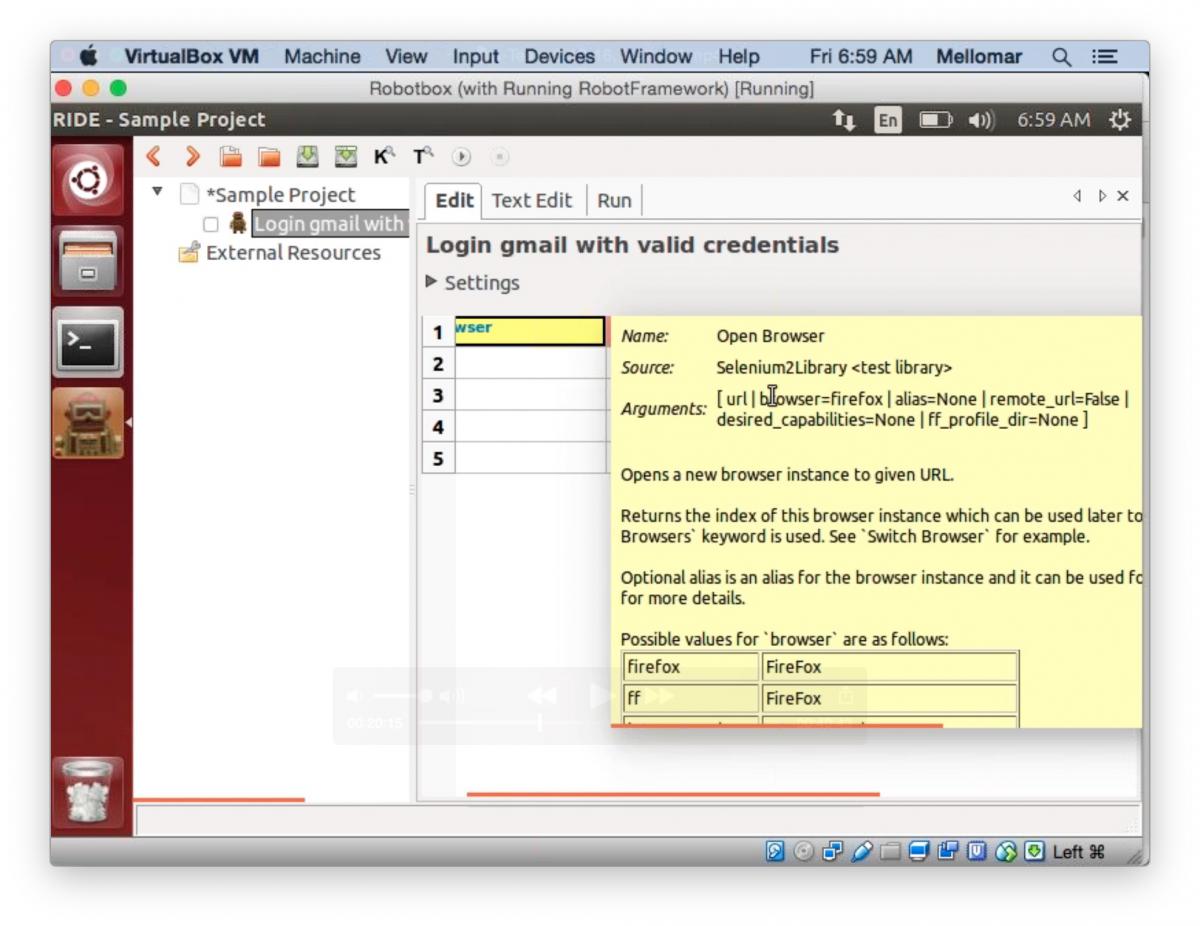This screenshot has width=1200, height=926.
Task: Go back using the left chevron toolbar icon
Action: click(154, 156)
